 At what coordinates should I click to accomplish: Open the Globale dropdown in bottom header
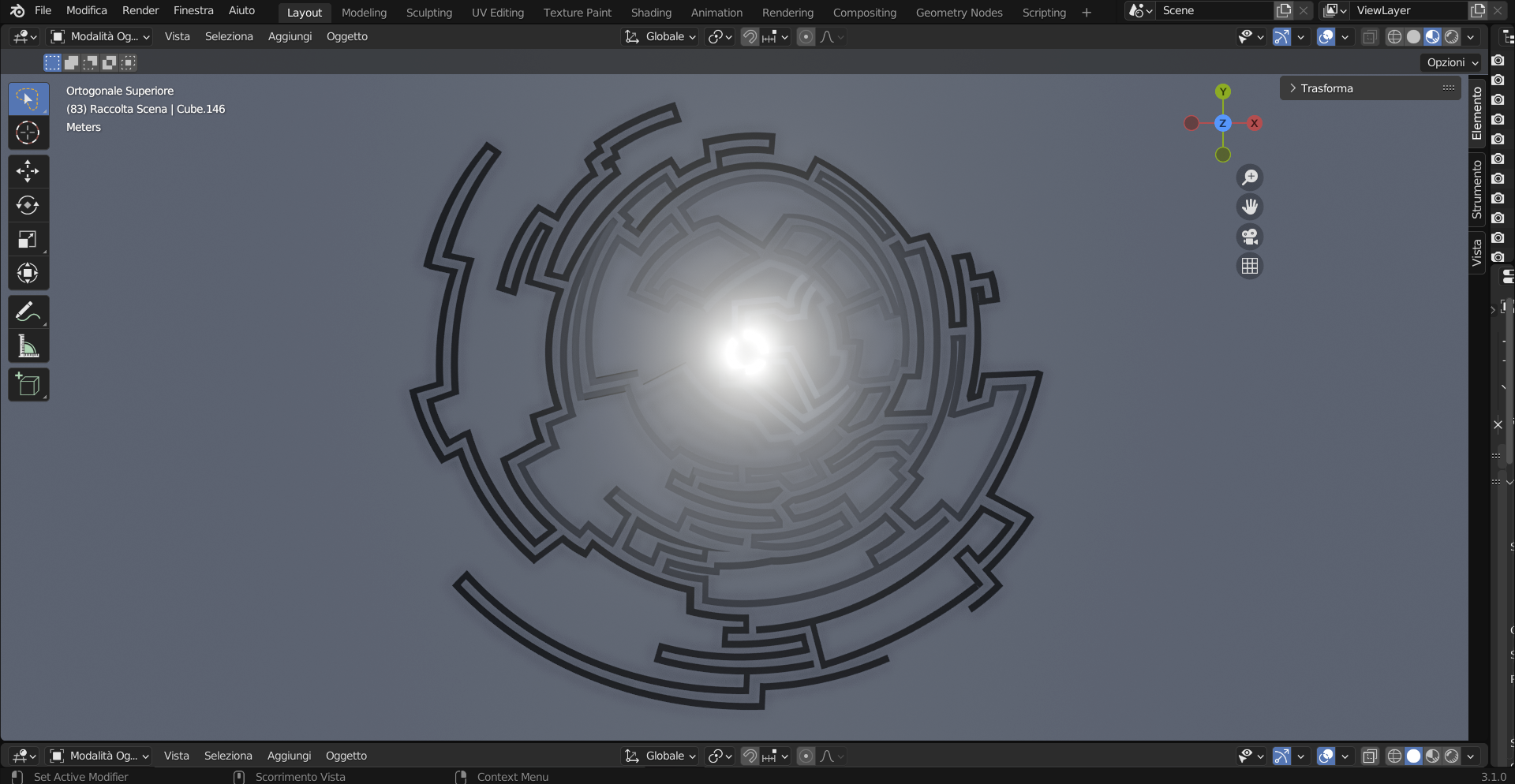pos(660,756)
